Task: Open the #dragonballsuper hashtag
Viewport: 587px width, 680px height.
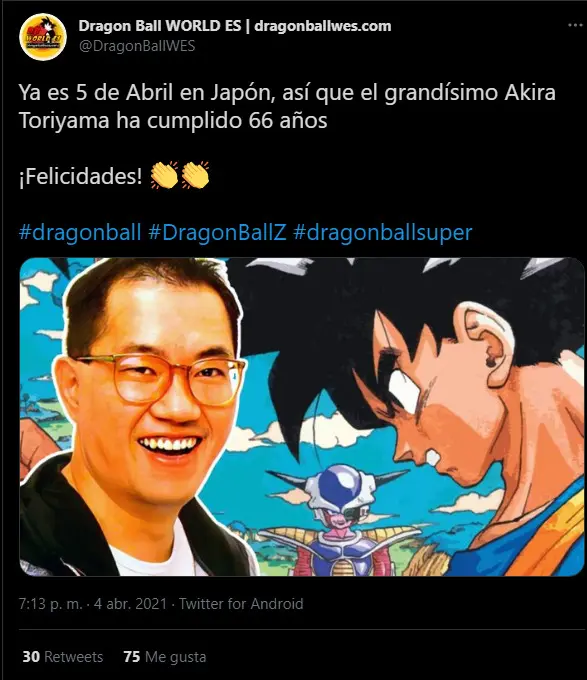Action: 382,232
